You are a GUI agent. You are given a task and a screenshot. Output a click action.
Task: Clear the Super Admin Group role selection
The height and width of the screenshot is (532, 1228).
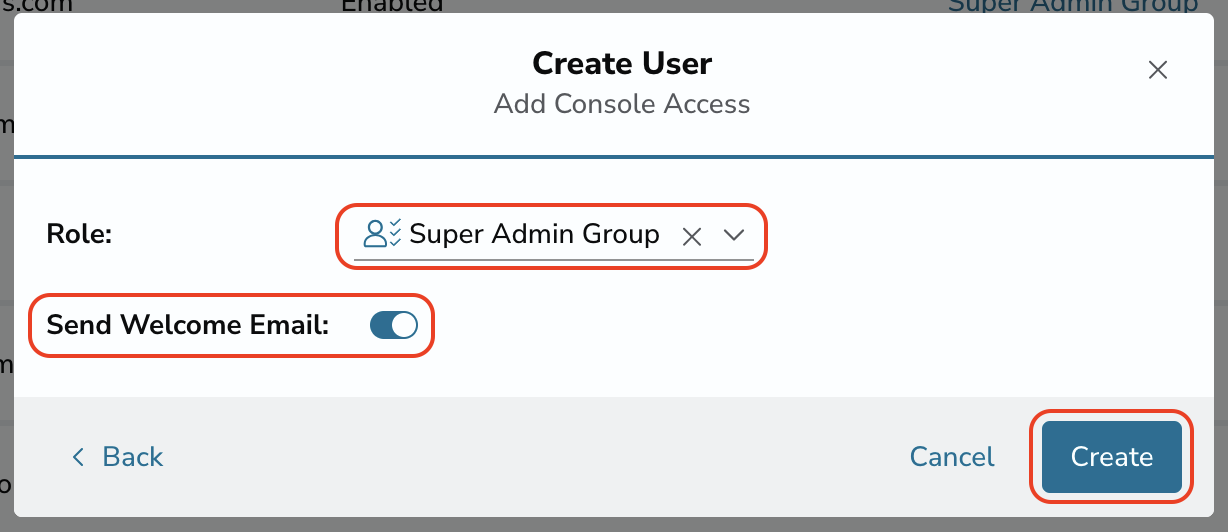click(x=691, y=236)
